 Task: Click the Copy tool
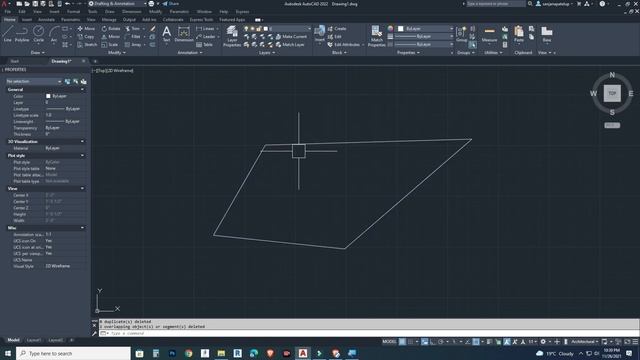(86, 37)
